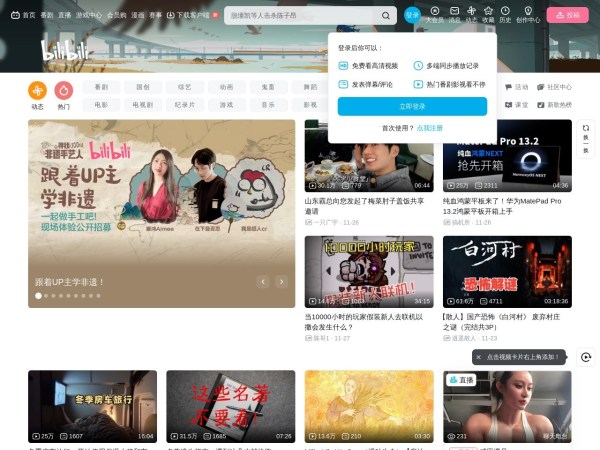Click 下载客户端 in top navigation

(x=191, y=15)
